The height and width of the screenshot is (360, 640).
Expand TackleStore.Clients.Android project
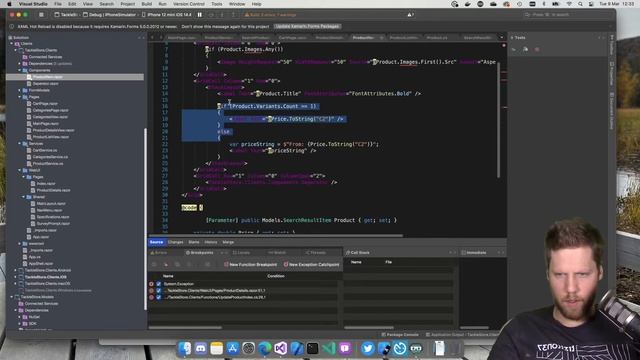tap(16, 270)
